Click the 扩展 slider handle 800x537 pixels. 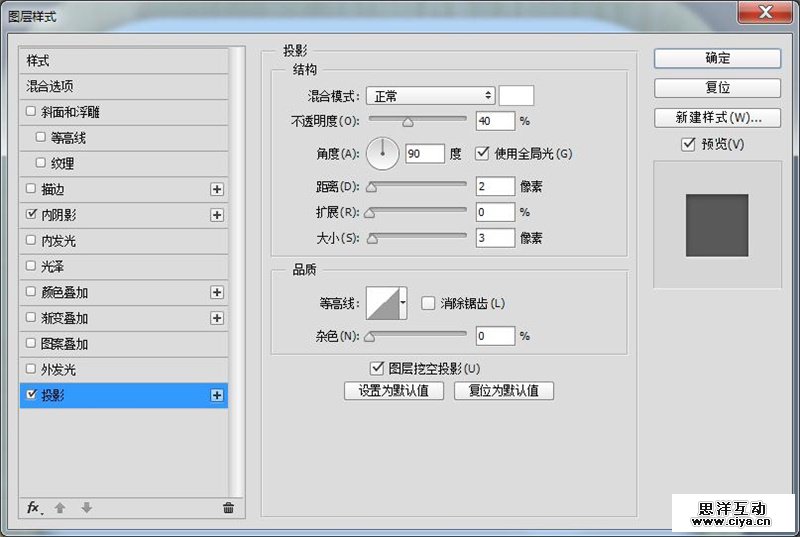[370, 214]
